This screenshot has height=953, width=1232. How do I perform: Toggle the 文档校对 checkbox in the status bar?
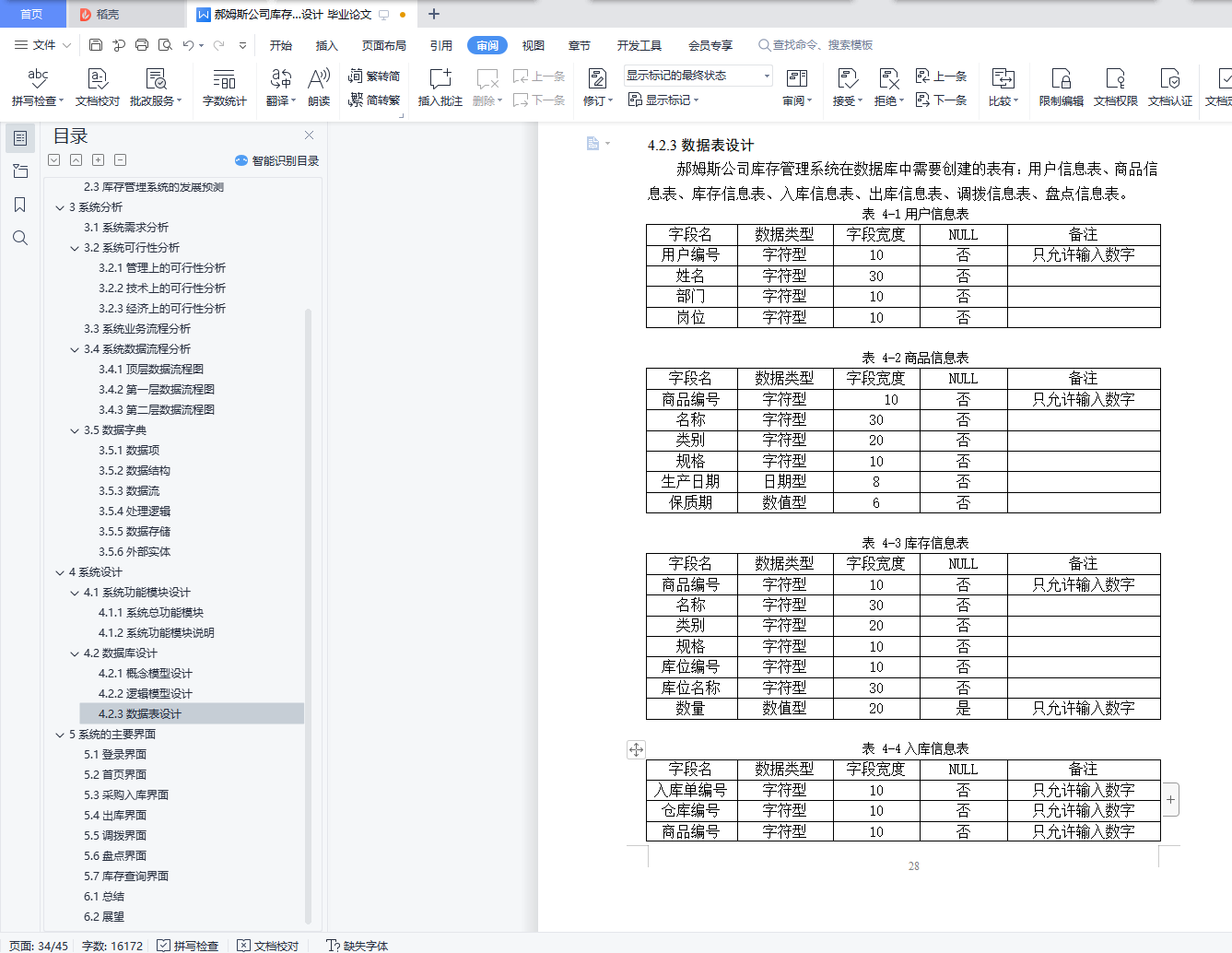click(x=243, y=946)
